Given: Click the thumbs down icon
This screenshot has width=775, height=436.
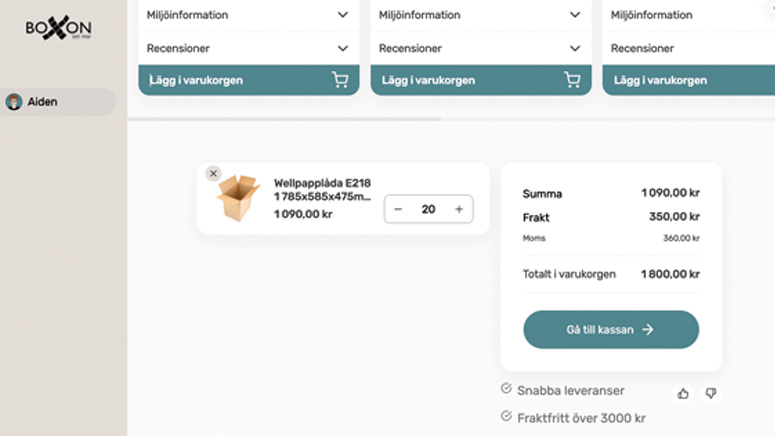Looking at the screenshot, I should [x=711, y=393].
